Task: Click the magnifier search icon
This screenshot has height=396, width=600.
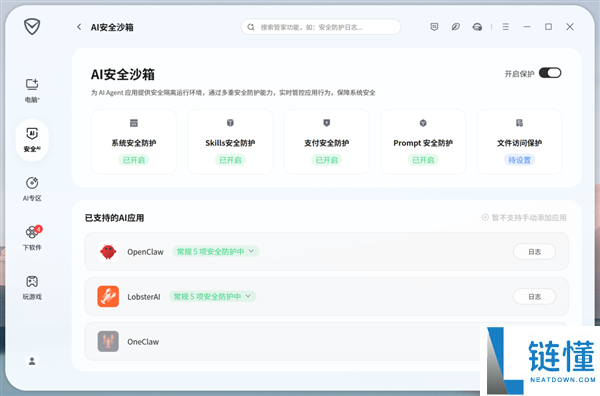Action: 251,27
